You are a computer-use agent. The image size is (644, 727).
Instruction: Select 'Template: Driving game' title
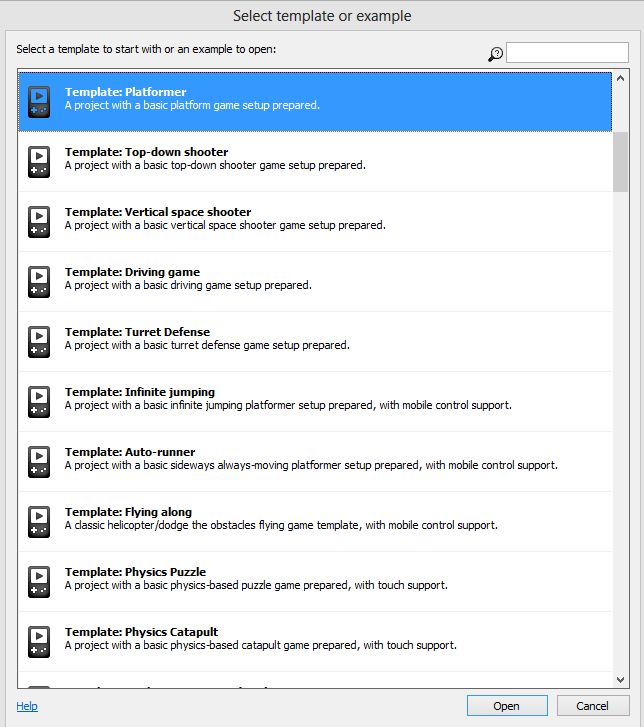click(x=133, y=272)
